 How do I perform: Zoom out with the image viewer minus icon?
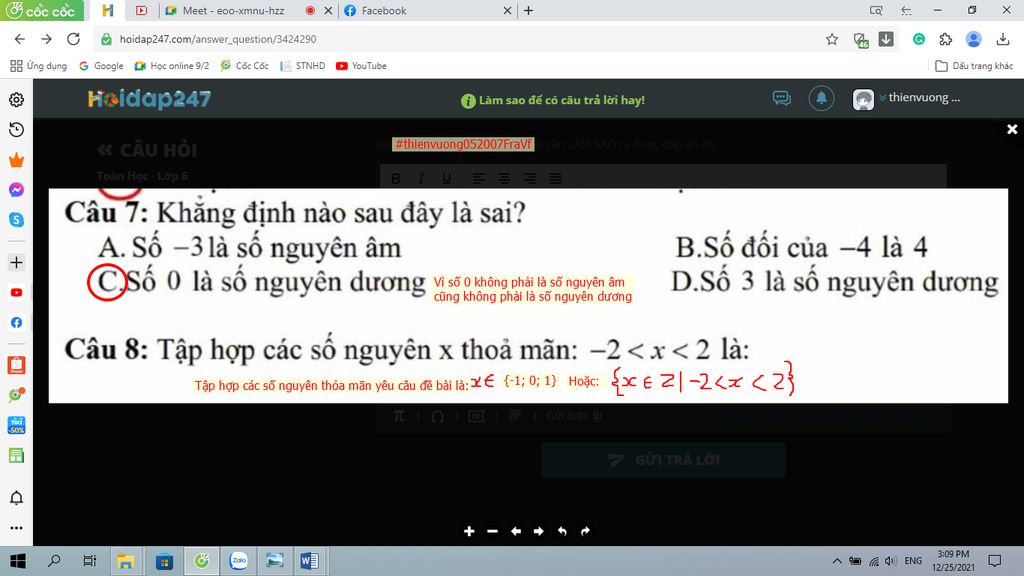coord(492,531)
